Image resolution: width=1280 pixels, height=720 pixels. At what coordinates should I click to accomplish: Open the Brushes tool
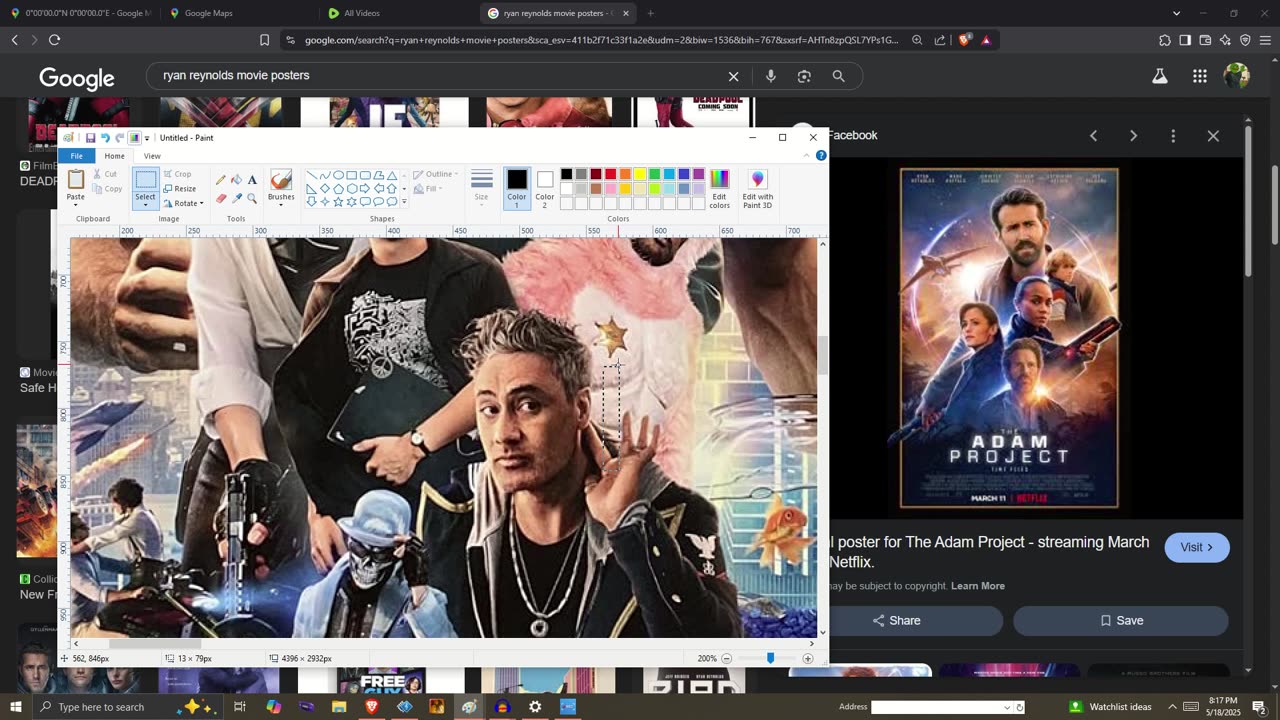pos(281,180)
